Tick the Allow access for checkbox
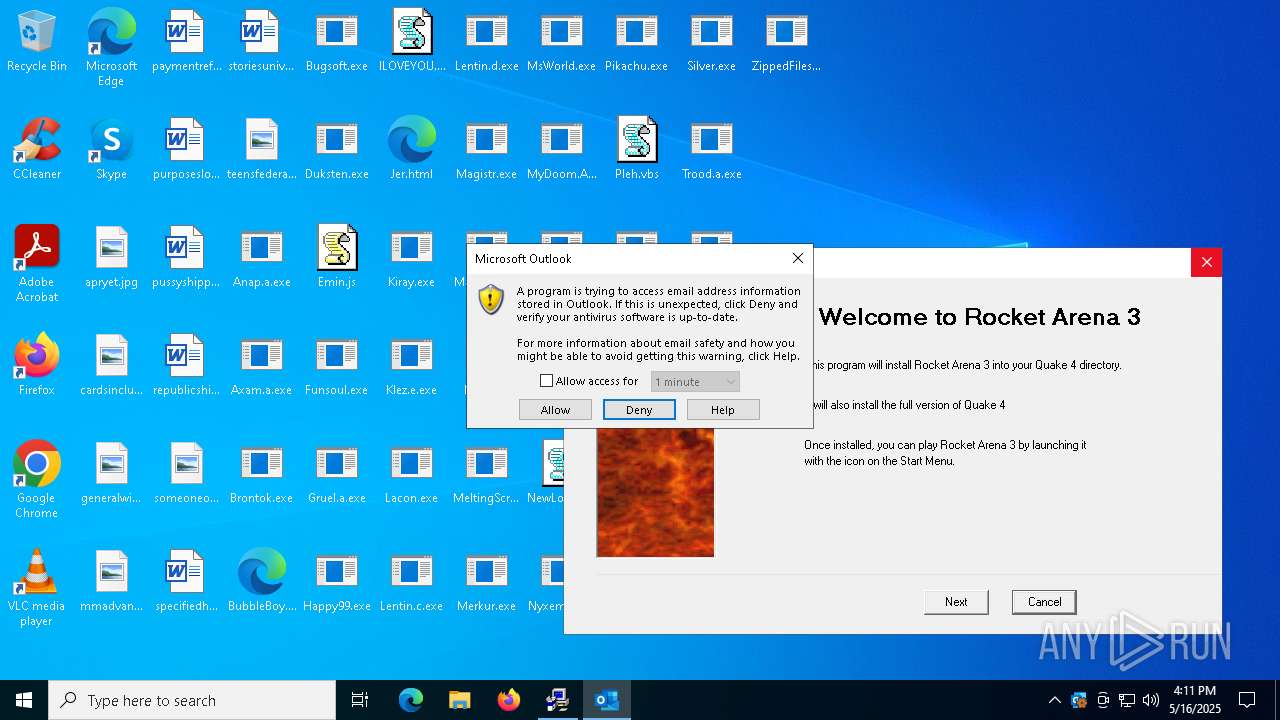This screenshot has height=720, width=1280. 546,381
